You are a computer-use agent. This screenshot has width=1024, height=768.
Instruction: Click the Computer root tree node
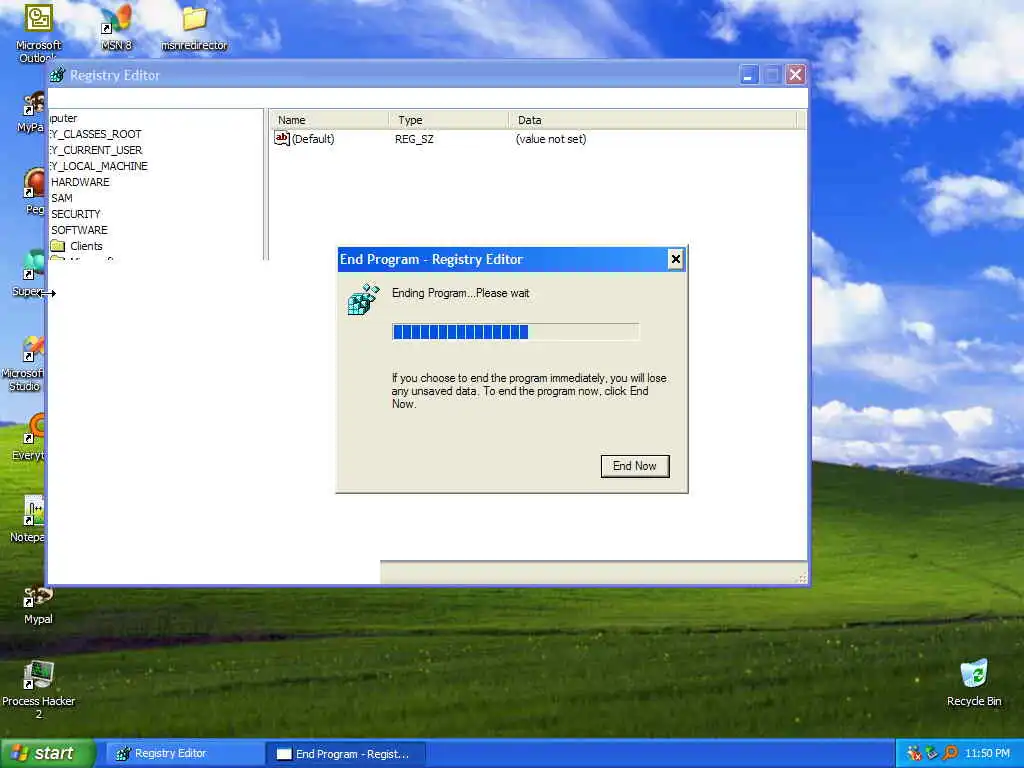click(63, 118)
